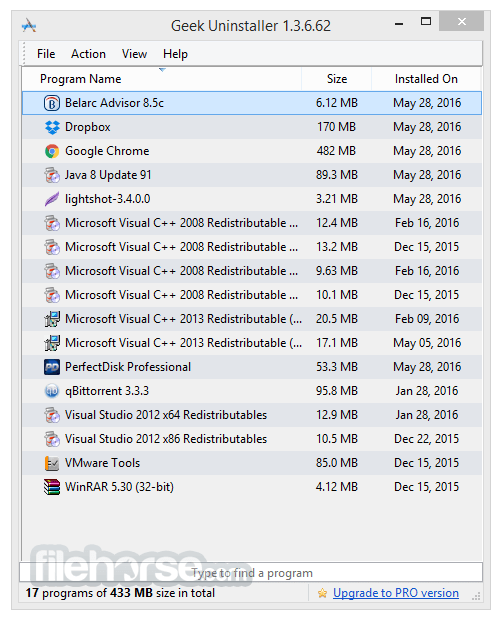Image resolution: width=499 pixels, height=617 pixels.
Task: Click the Dropbox program icon
Action: (x=52, y=127)
